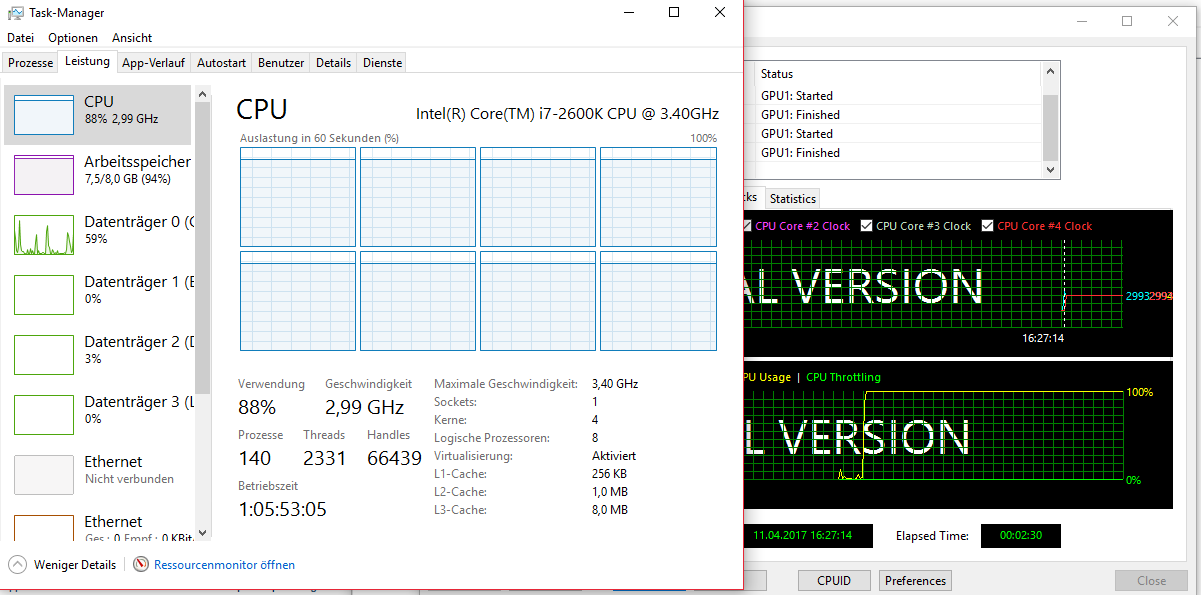Select the Datenträger 0 thumbnail graph
Screen dimensions: 1201x595
[44, 235]
